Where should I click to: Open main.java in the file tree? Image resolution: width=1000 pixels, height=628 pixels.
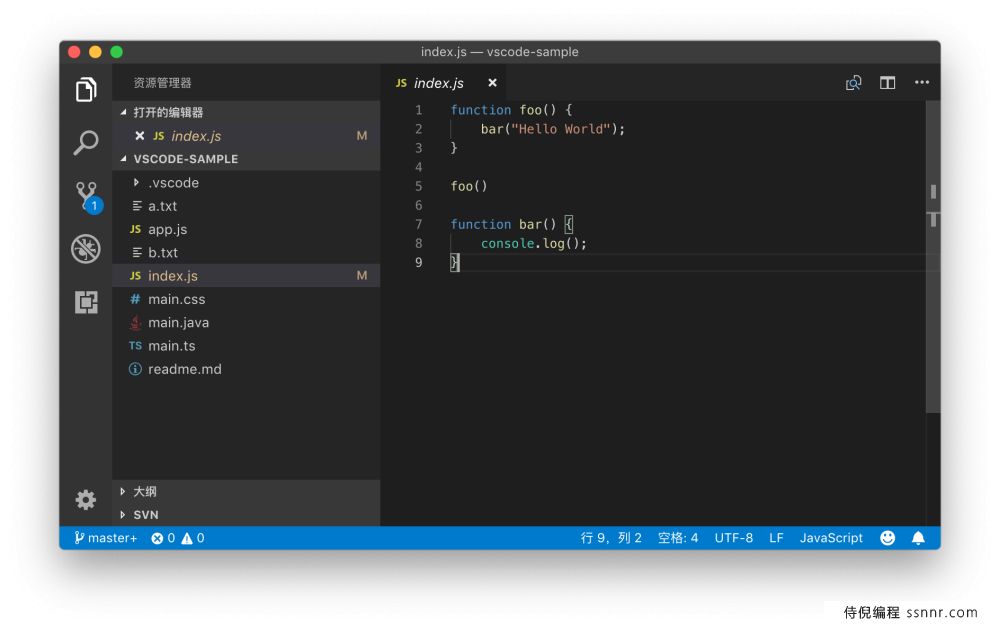[246, 323]
